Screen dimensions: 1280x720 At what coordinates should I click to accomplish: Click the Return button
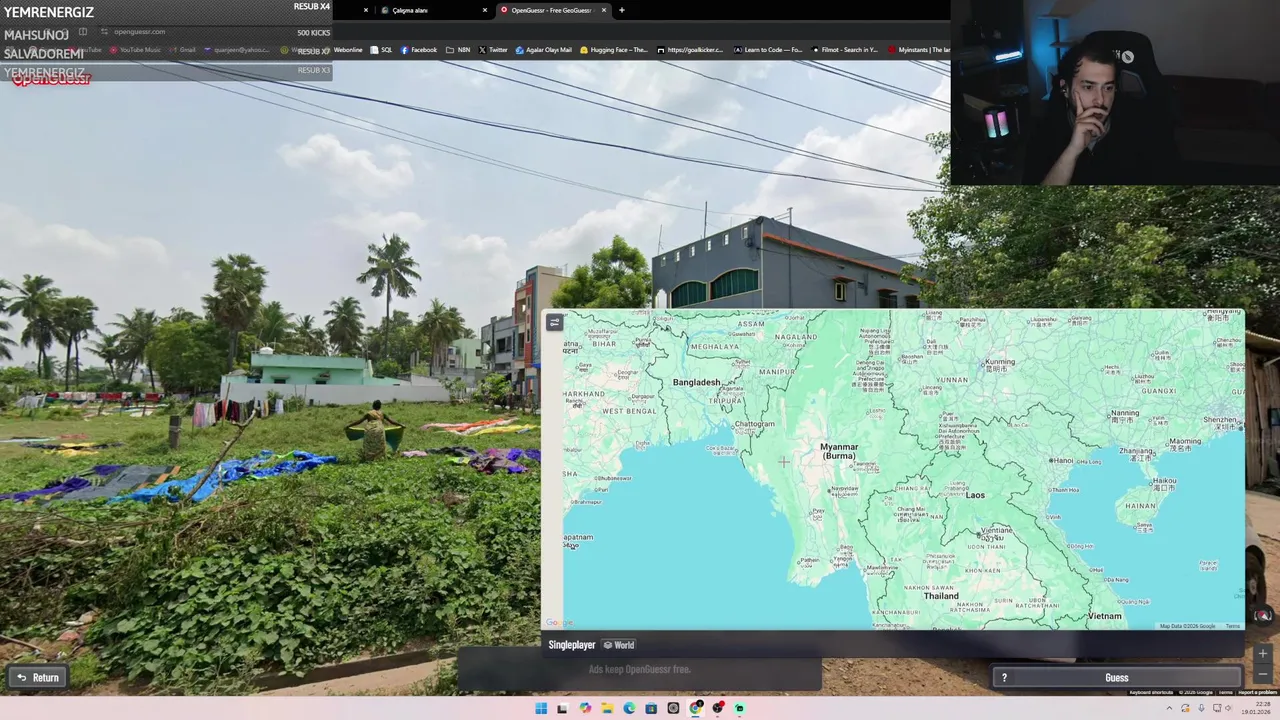(x=38, y=678)
